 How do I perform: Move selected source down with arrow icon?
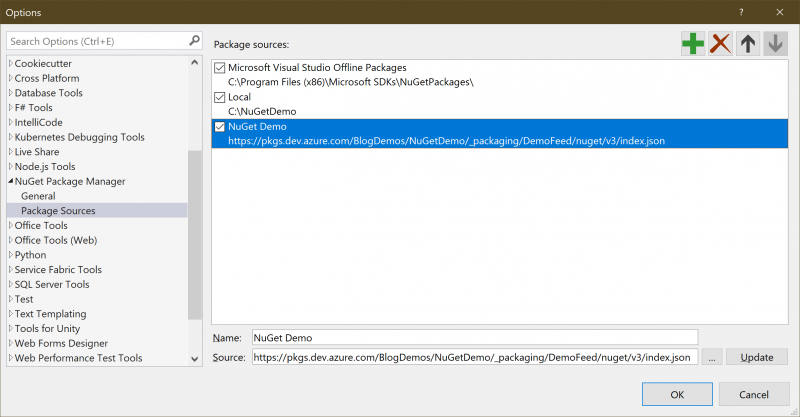point(776,43)
